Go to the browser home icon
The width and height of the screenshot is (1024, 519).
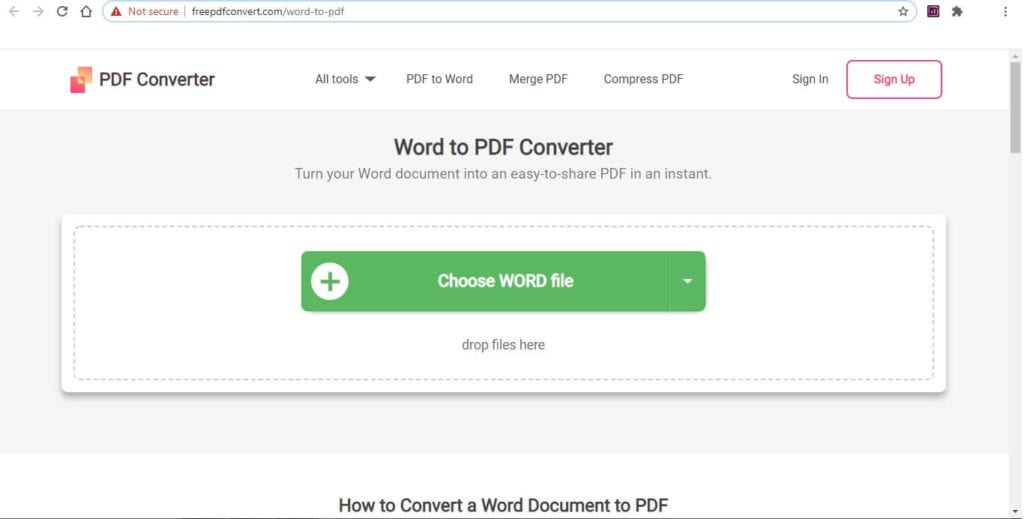pyautogui.click(x=86, y=11)
